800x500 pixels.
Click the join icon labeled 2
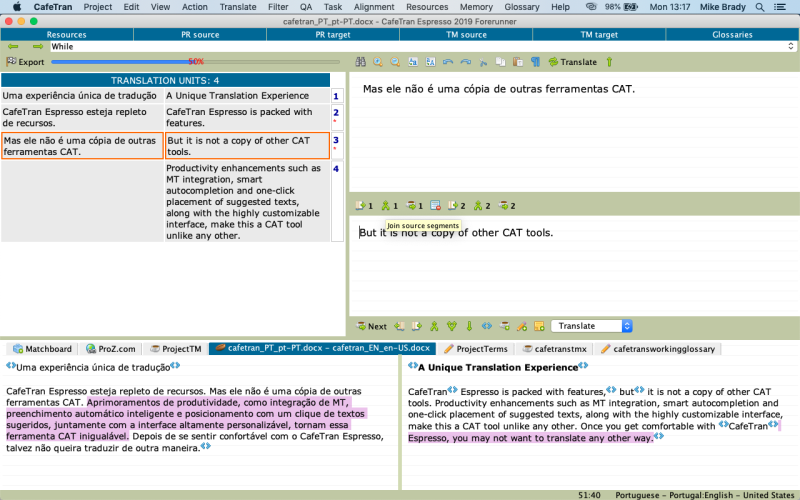[x=482, y=206]
